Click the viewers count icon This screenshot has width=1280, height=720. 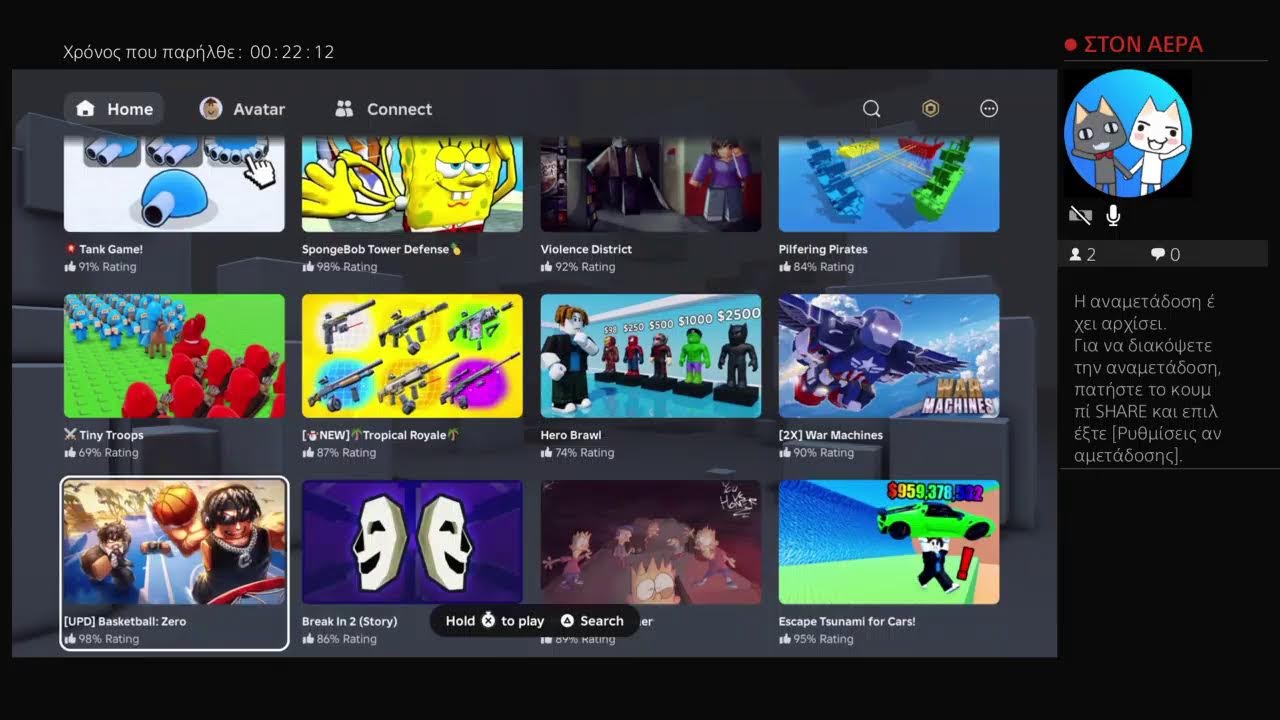(x=1076, y=255)
